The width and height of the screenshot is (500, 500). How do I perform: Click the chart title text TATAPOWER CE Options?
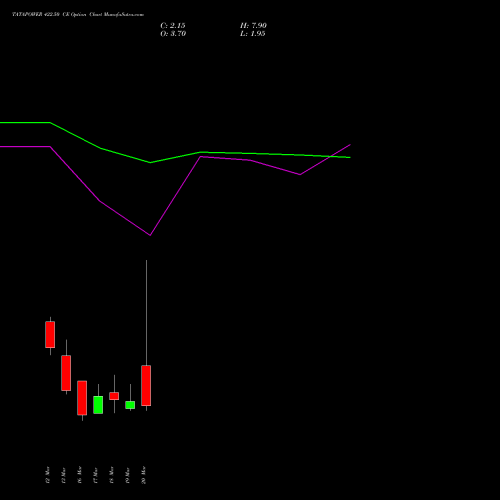coord(78,15)
